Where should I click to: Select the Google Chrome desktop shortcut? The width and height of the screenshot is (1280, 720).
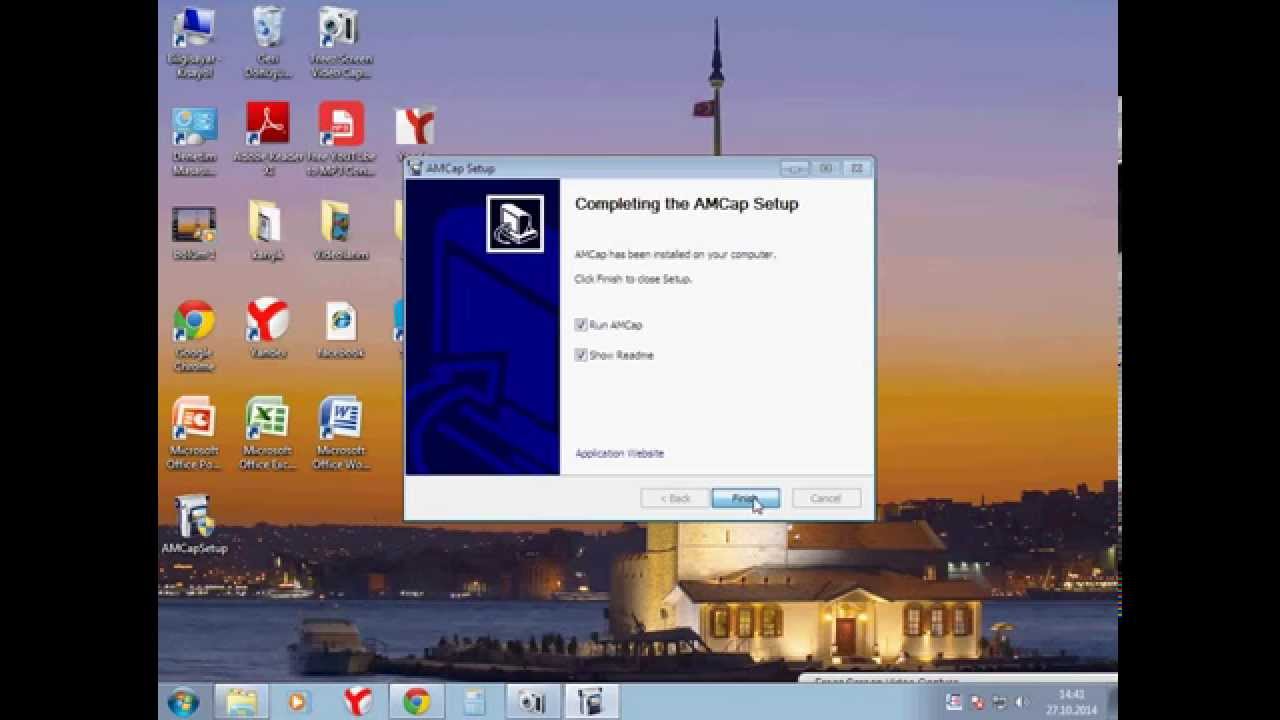click(194, 336)
